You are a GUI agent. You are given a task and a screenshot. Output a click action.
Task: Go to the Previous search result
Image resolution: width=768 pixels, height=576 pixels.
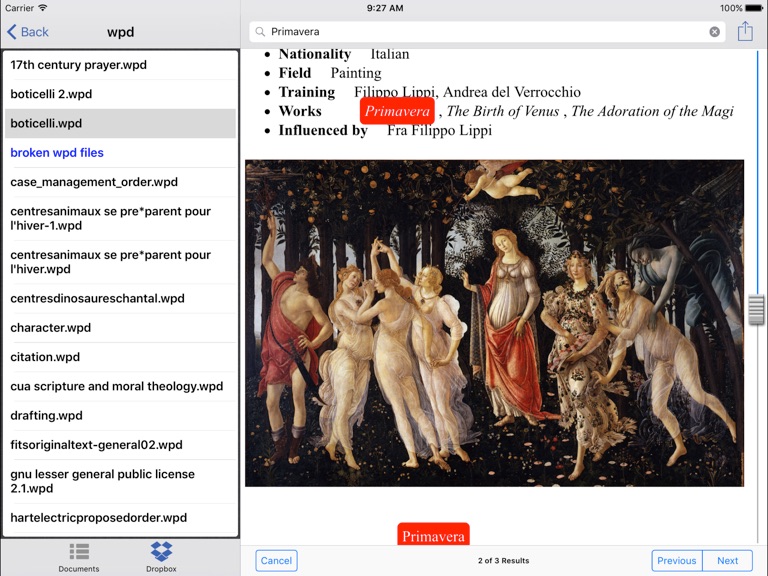pos(676,560)
